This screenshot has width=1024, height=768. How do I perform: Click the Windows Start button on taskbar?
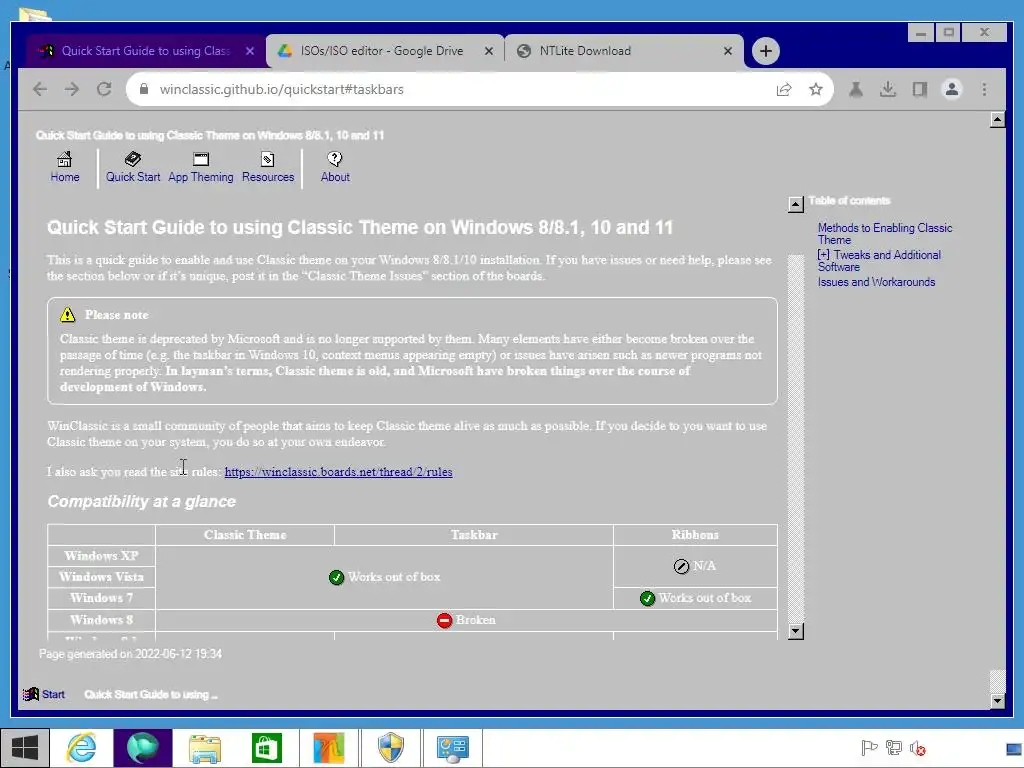tap(25, 748)
